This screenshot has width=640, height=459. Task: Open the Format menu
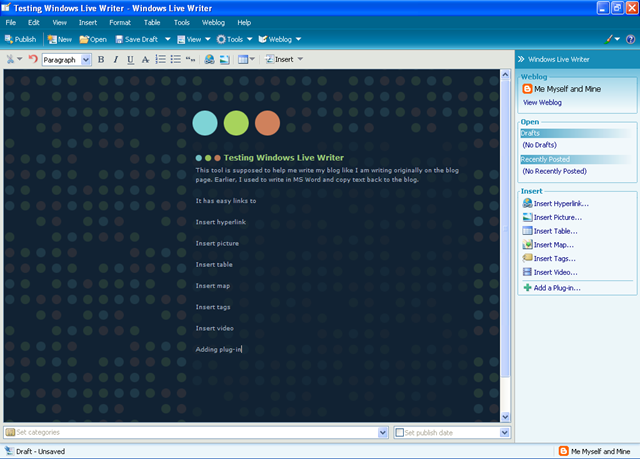(x=120, y=22)
